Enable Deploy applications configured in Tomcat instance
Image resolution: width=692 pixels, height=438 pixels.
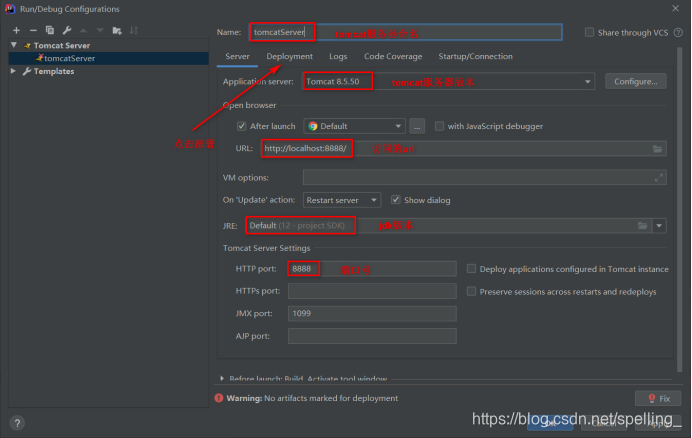pos(471,268)
